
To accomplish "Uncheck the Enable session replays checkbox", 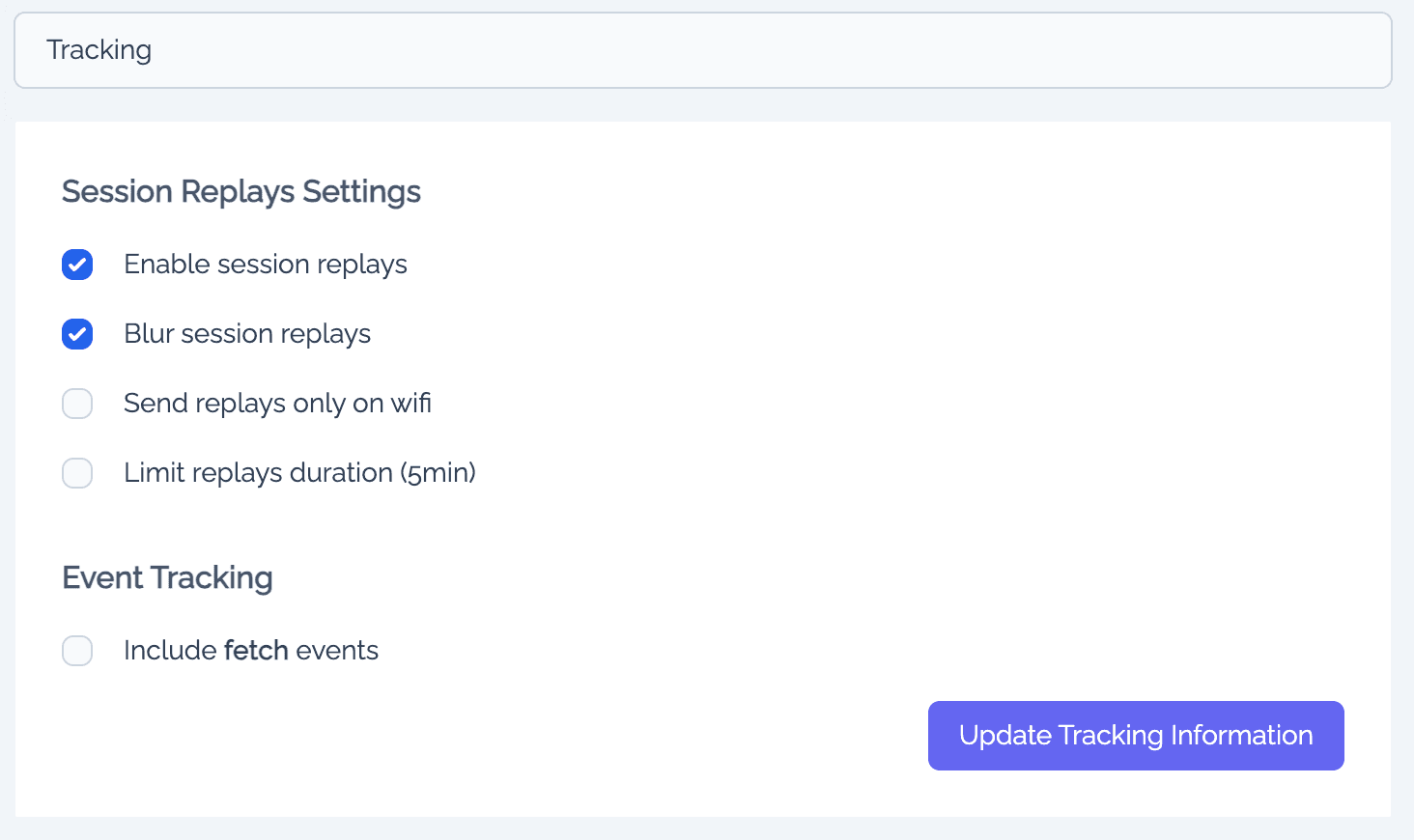I will coord(77,265).
